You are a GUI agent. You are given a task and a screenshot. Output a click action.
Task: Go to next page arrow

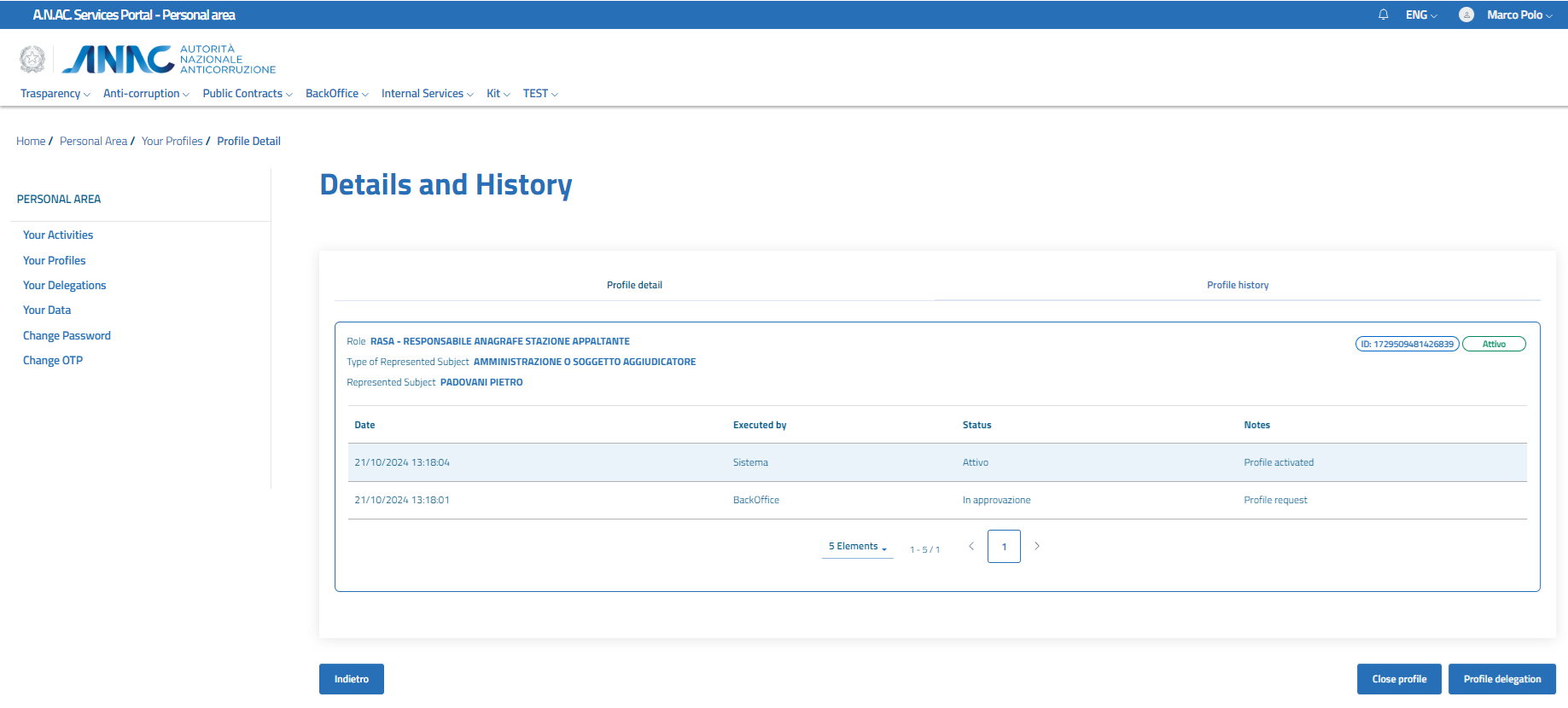(x=1036, y=546)
